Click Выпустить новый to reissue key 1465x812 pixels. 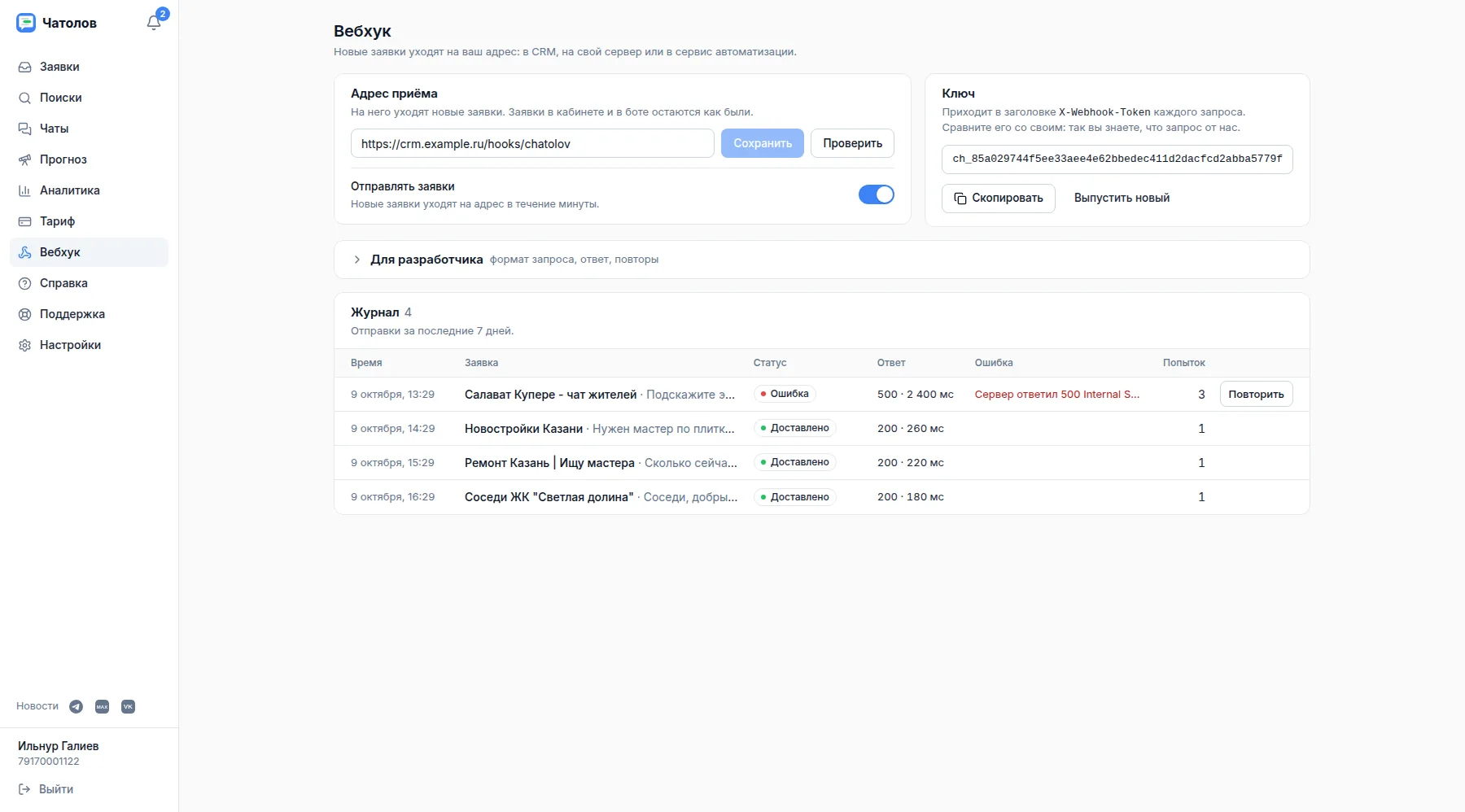click(x=1122, y=198)
